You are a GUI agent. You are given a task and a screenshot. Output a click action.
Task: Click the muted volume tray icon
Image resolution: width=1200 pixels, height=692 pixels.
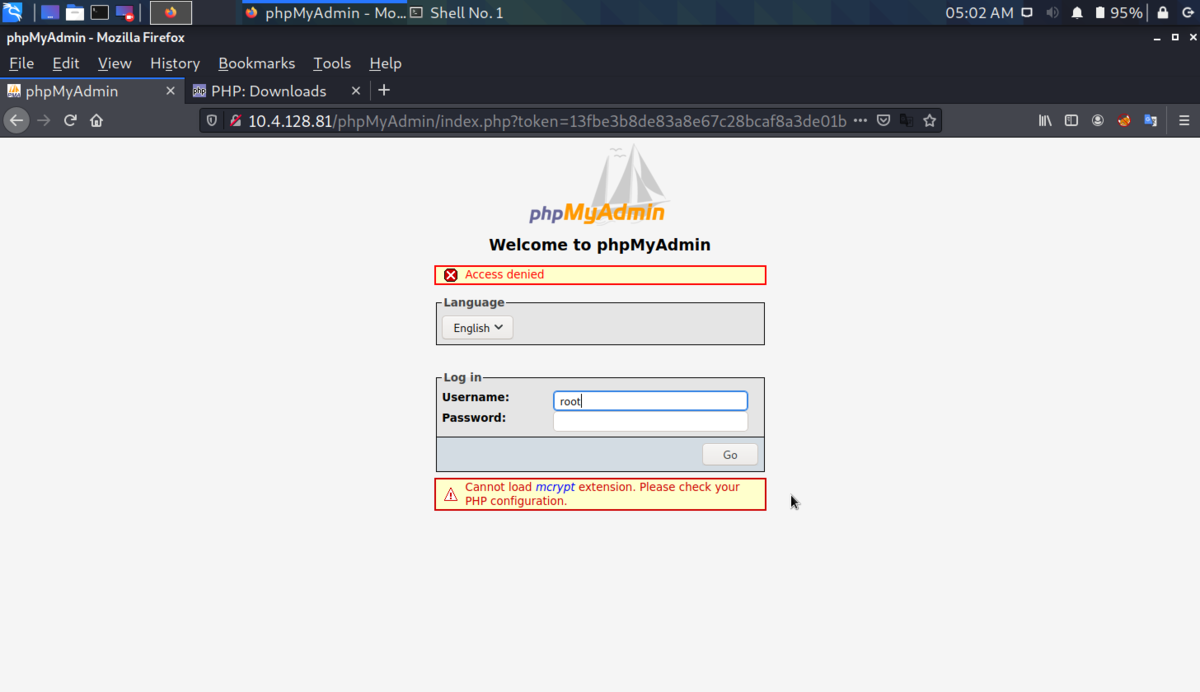coord(1052,13)
